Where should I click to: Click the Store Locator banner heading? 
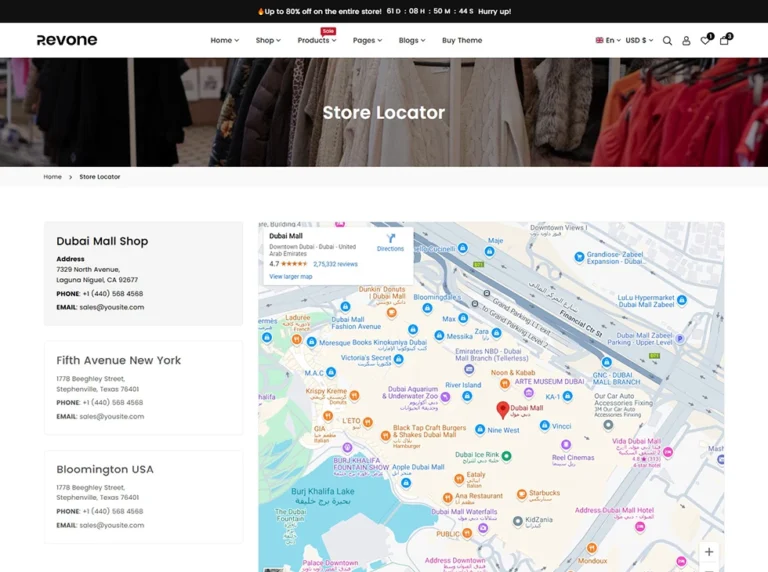pyautogui.click(x=384, y=113)
